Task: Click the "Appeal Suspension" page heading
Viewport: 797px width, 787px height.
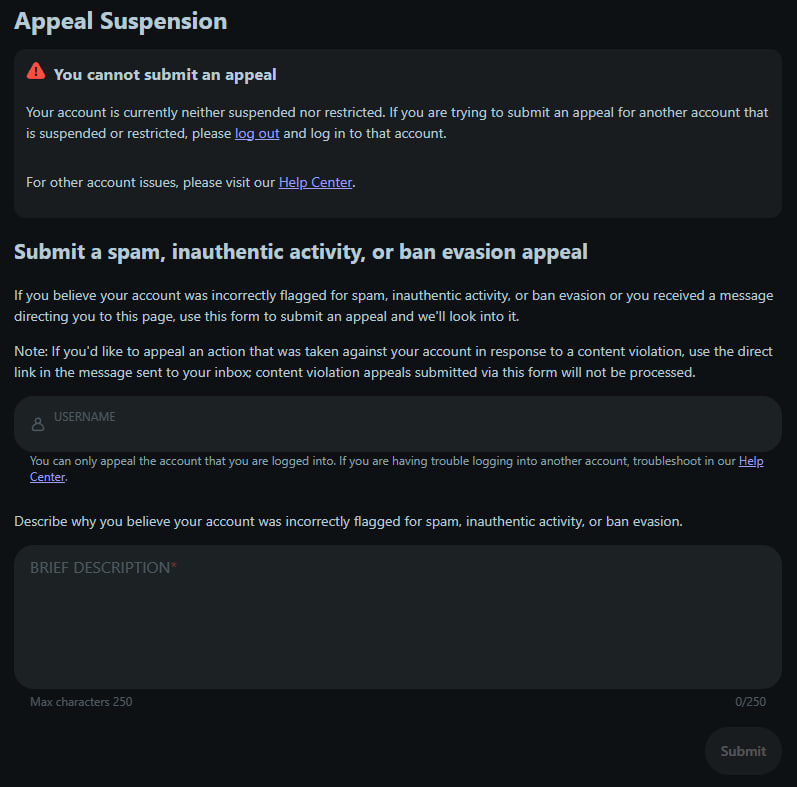Action: point(120,21)
